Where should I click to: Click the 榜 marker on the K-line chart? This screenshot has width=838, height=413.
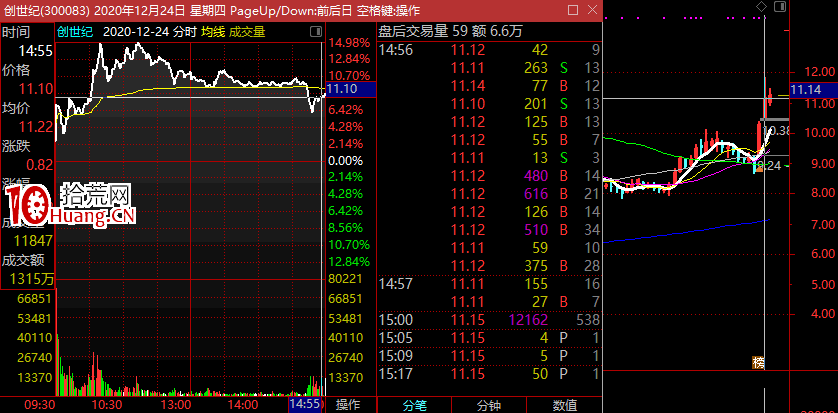759,362
